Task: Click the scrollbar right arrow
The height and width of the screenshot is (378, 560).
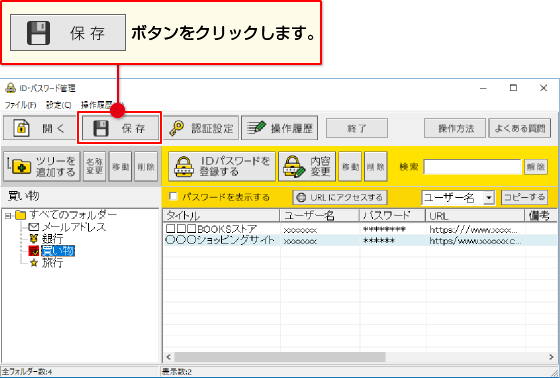Action: point(551,357)
